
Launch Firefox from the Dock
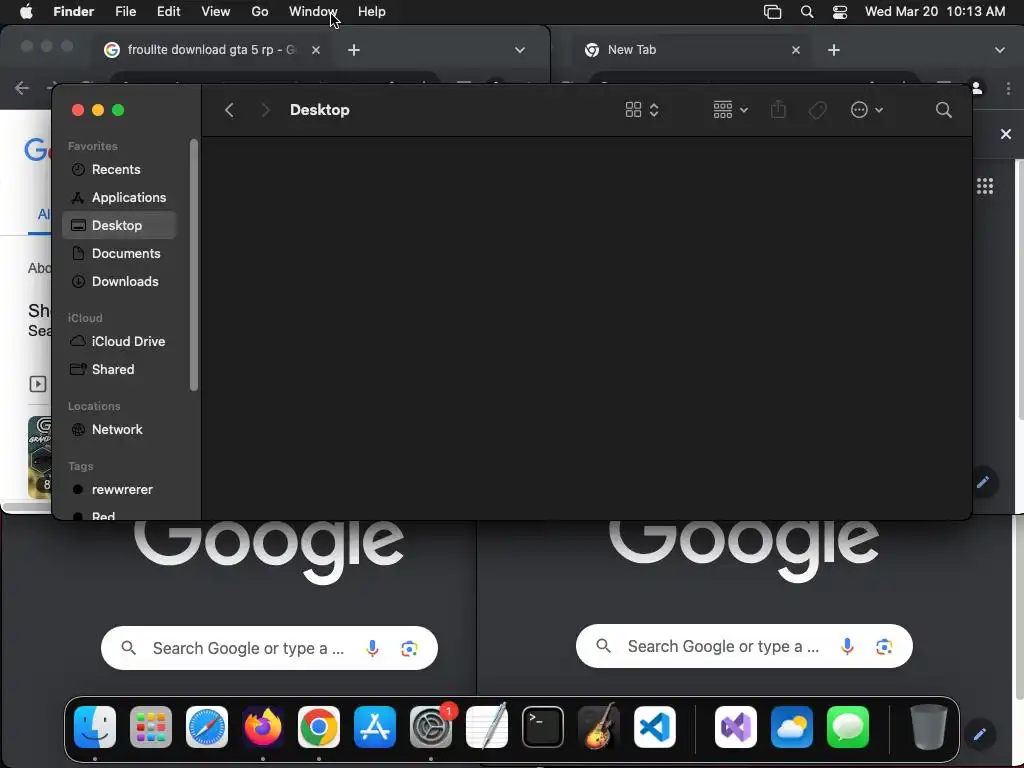tap(263, 727)
